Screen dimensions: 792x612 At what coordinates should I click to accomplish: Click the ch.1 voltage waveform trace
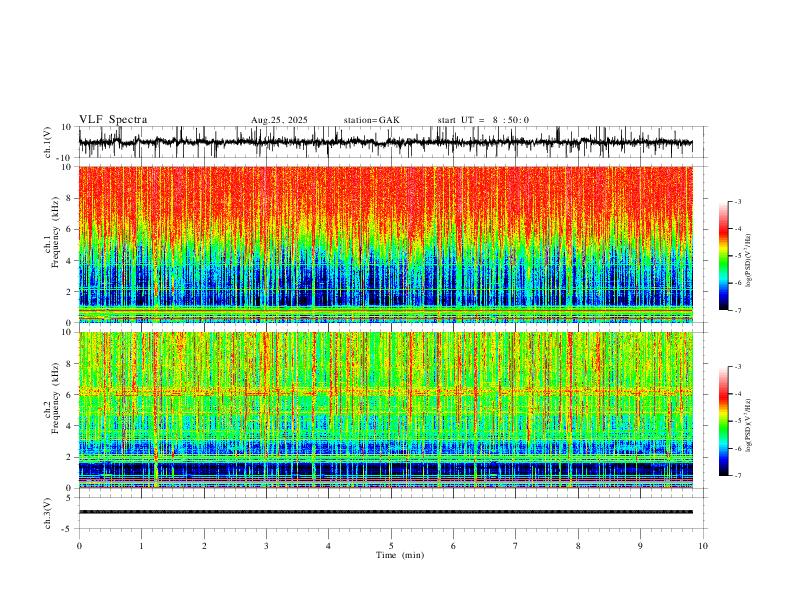385,142
